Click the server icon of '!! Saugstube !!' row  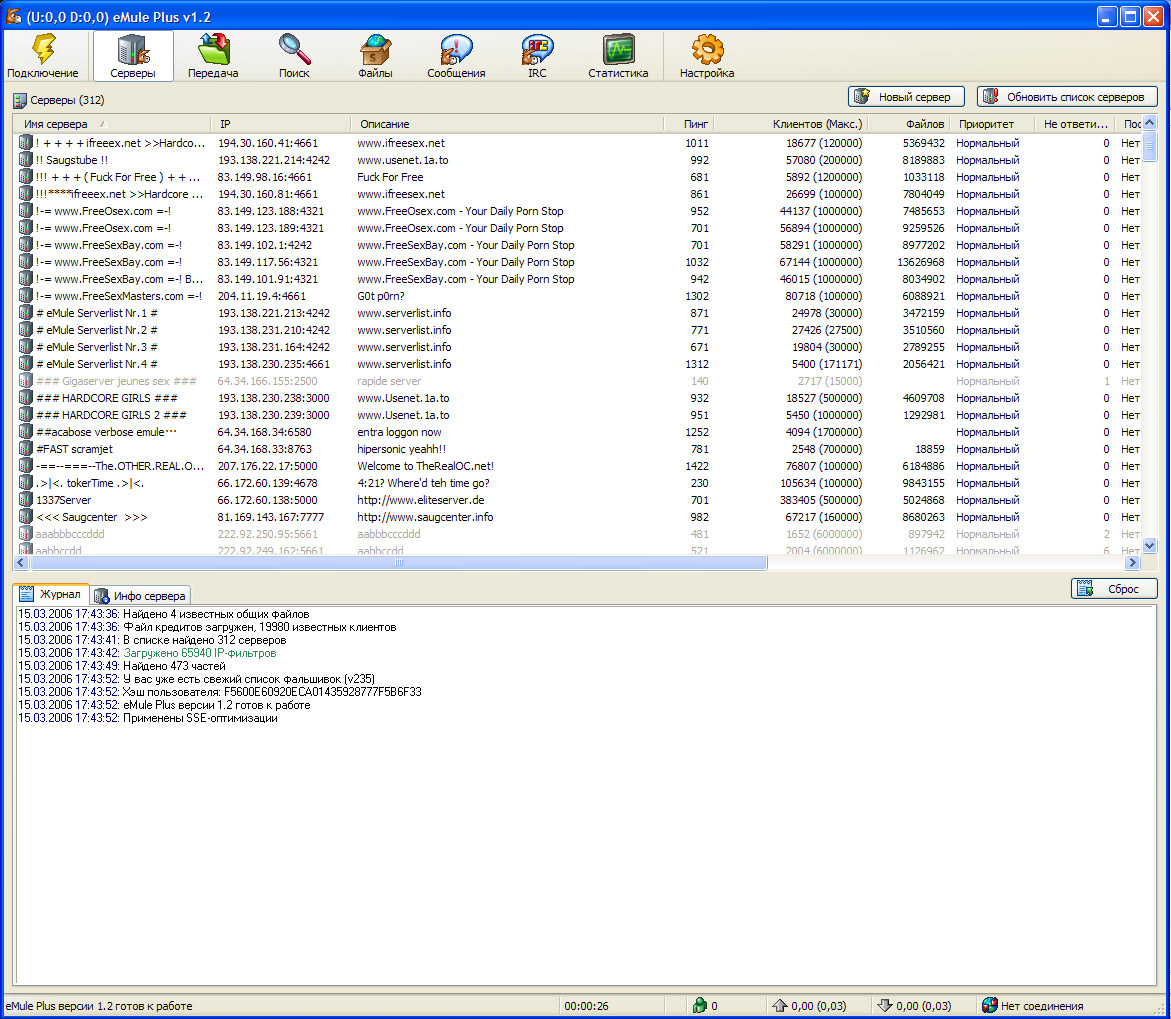coord(25,160)
